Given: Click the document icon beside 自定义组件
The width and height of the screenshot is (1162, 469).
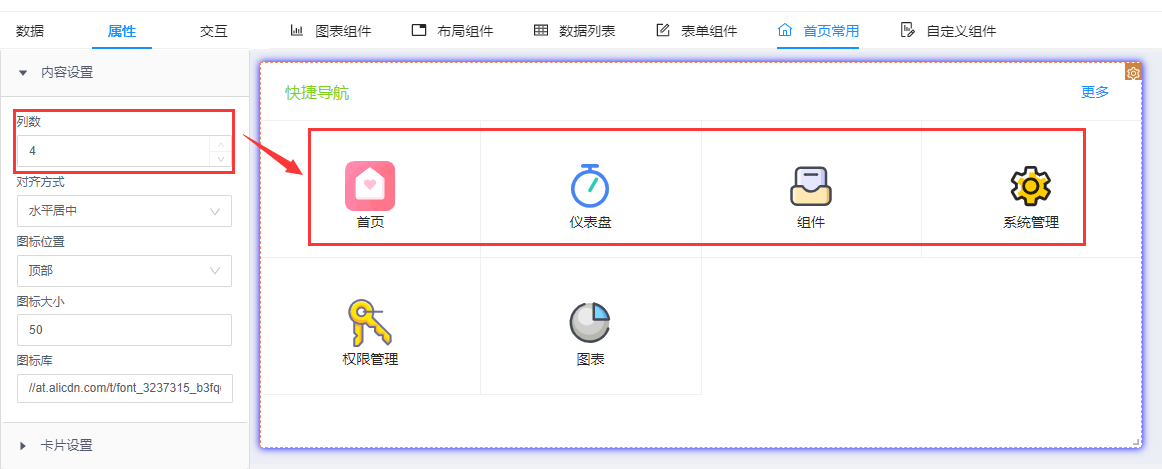Looking at the screenshot, I should tap(907, 30).
